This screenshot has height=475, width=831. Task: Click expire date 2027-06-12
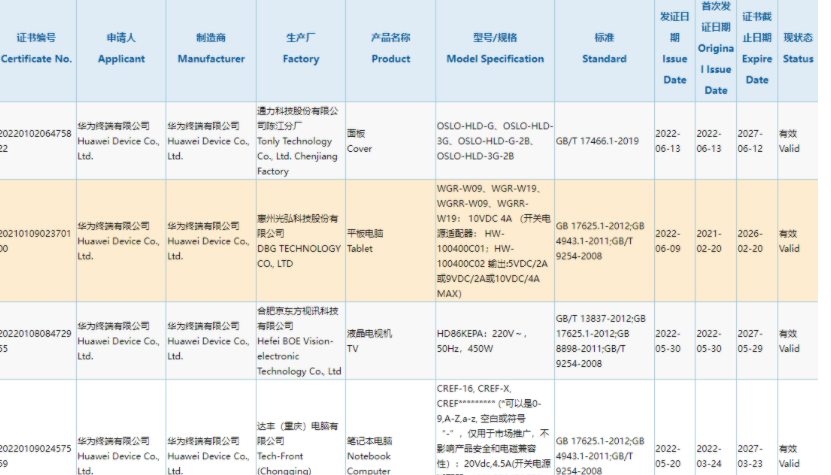tap(757, 141)
